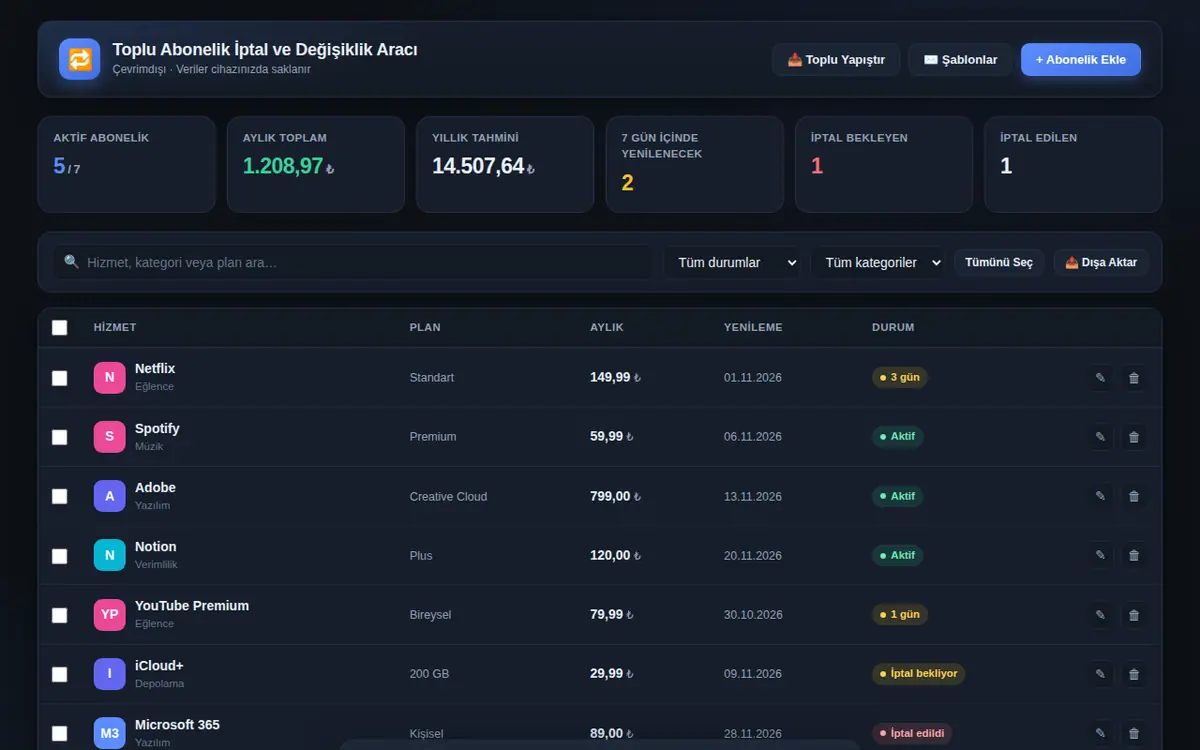Toggle the select-all checkbox in table header
This screenshot has height=750, width=1200.
60,327
